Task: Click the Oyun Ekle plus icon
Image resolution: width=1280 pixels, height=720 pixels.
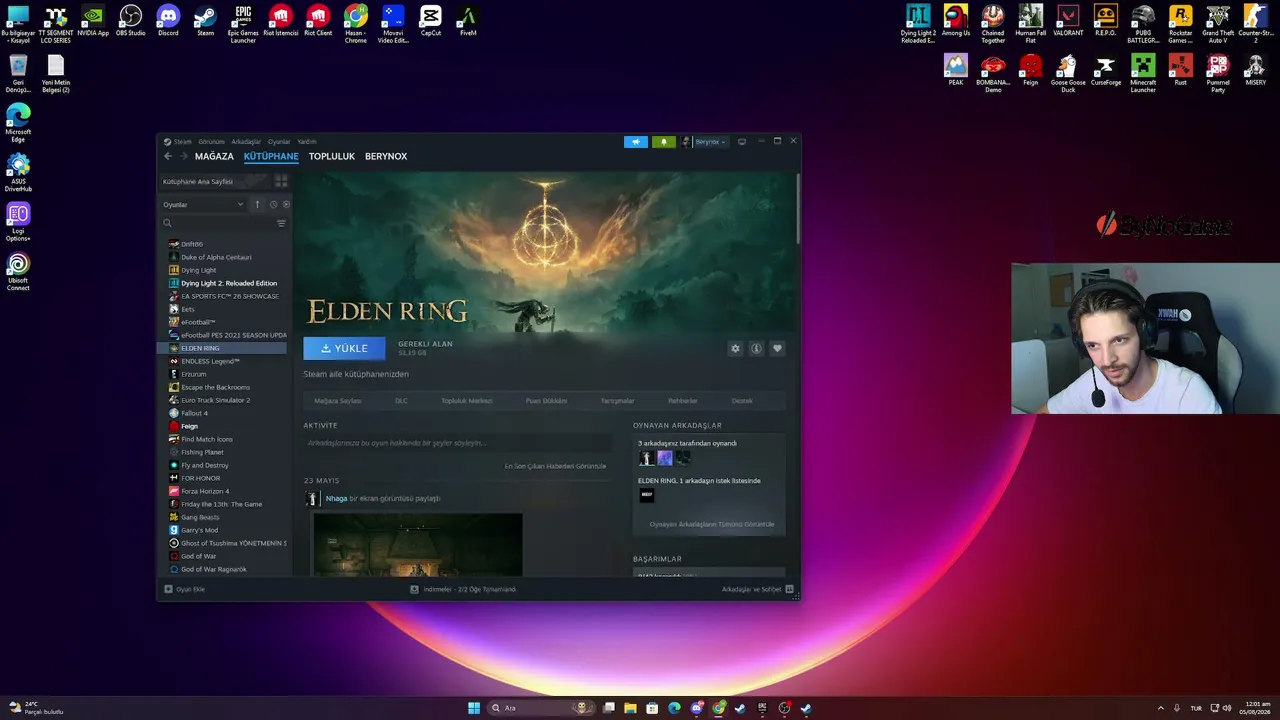Action: click(x=168, y=589)
